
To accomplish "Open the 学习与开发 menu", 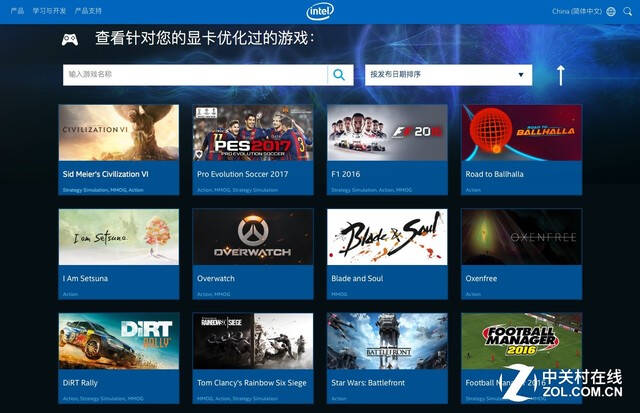I will tap(49, 11).
